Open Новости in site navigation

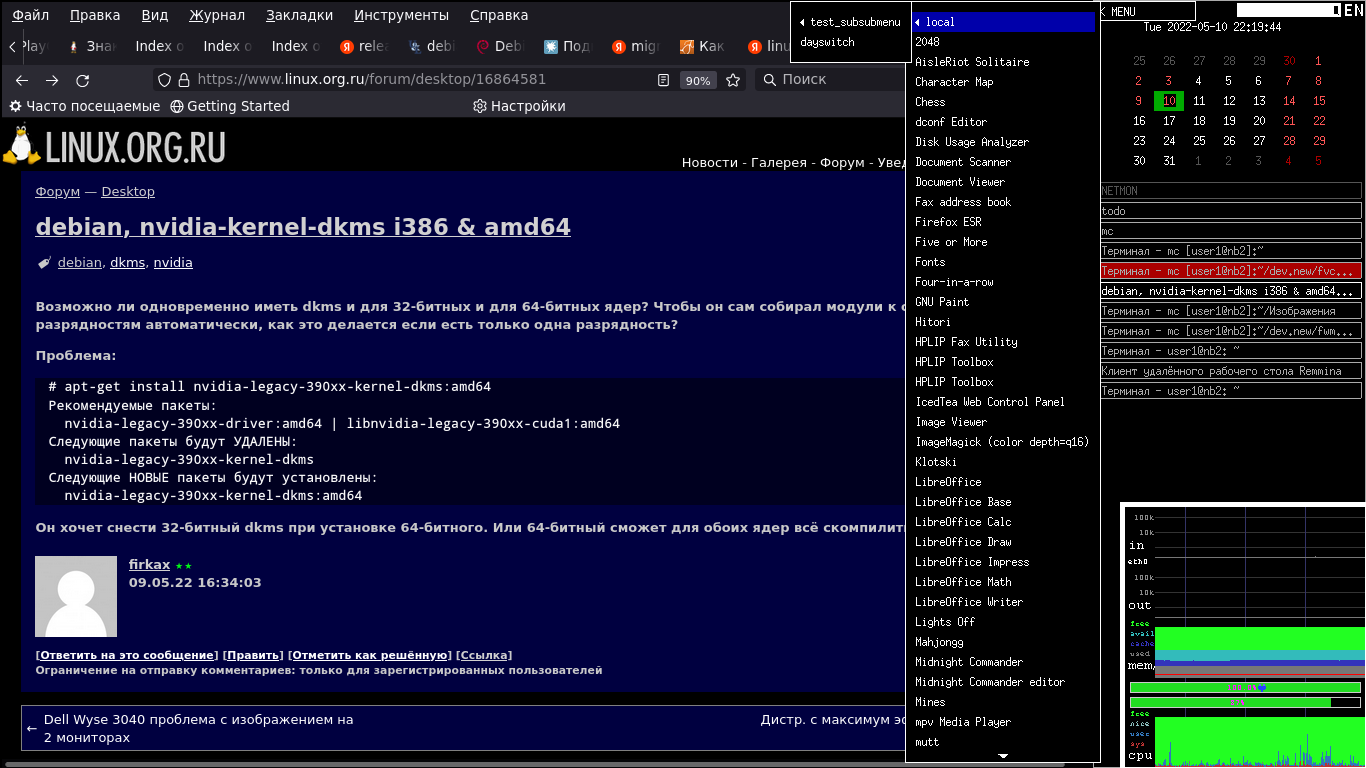[x=710, y=163]
